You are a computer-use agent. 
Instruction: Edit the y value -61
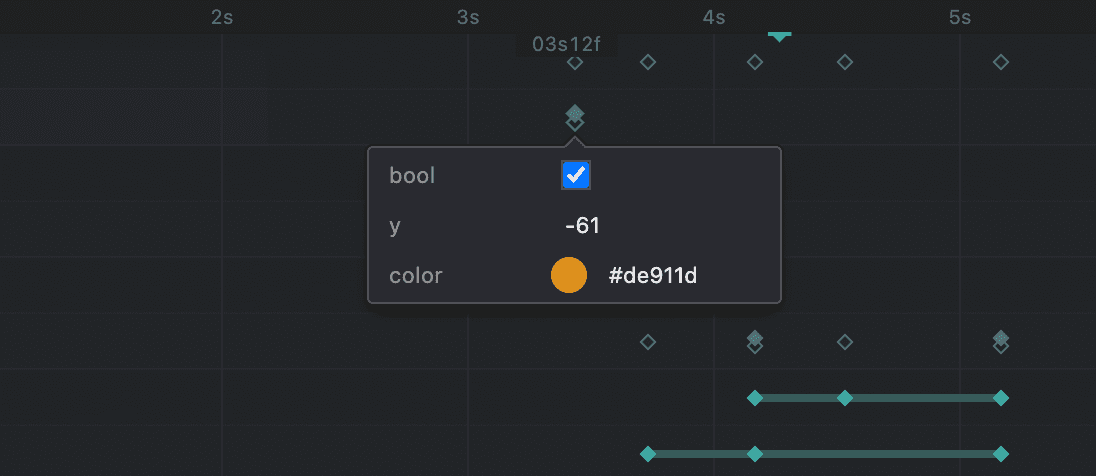pos(582,226)
